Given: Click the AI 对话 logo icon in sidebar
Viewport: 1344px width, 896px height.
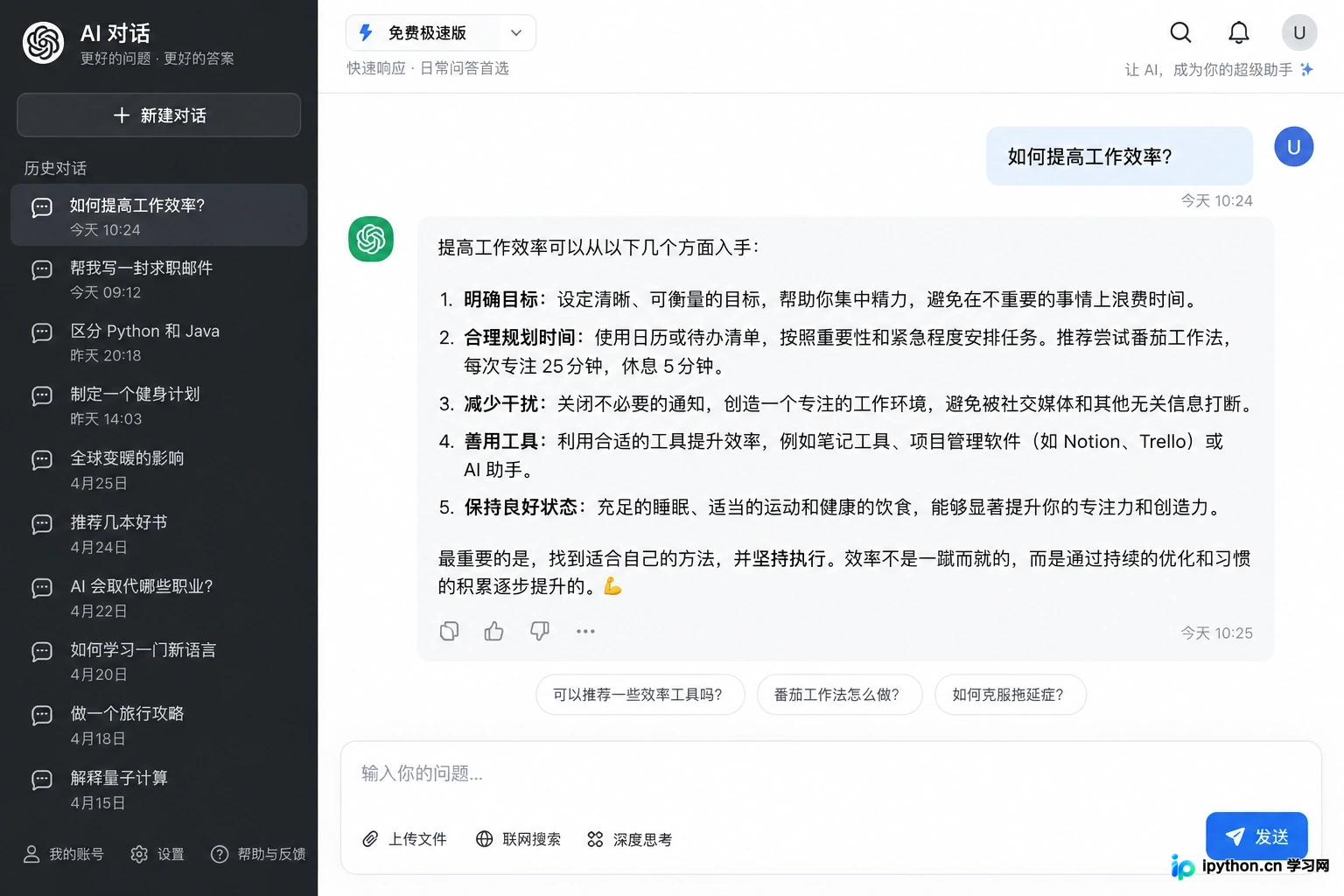Looking at the screenshot, I should (43, 43).
